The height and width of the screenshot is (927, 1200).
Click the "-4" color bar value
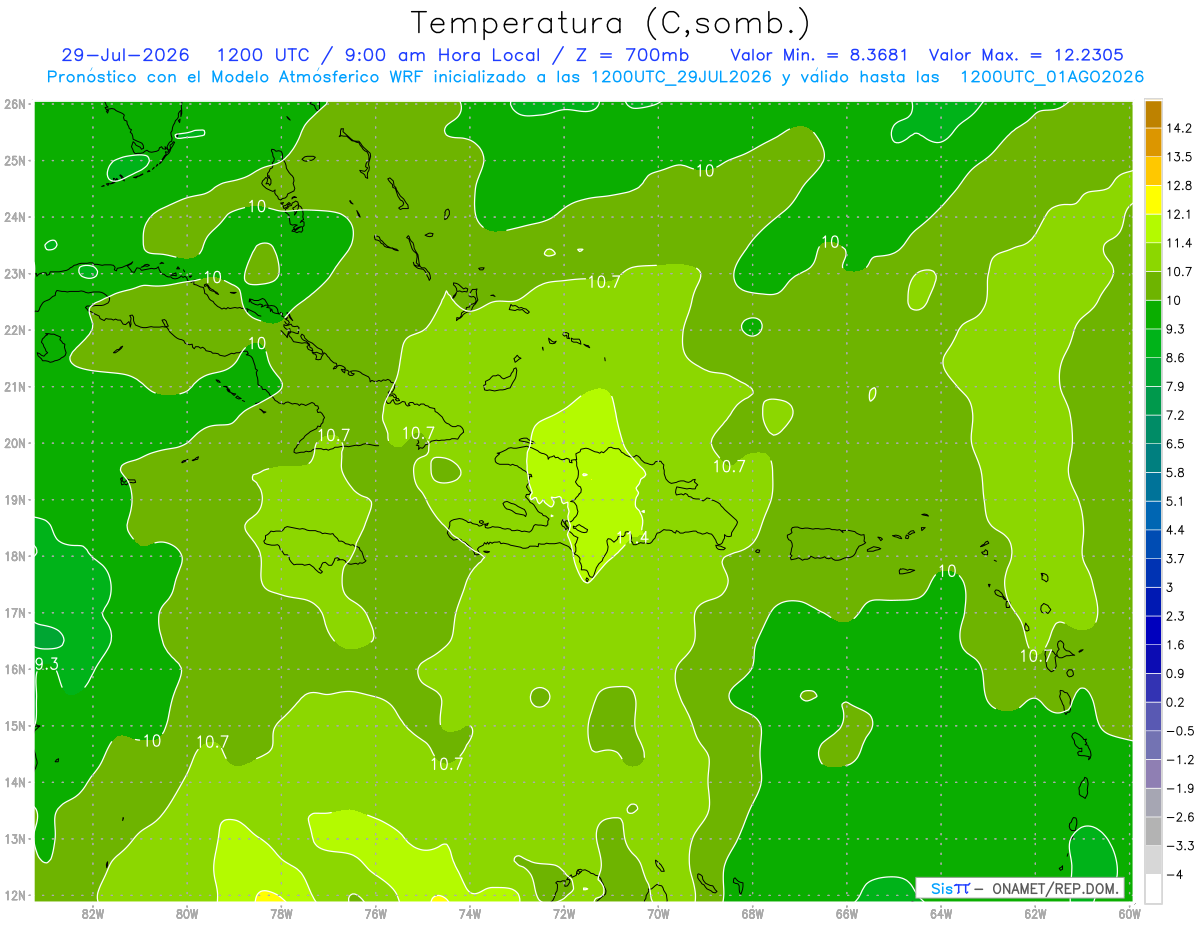(x=1174, y=875)
